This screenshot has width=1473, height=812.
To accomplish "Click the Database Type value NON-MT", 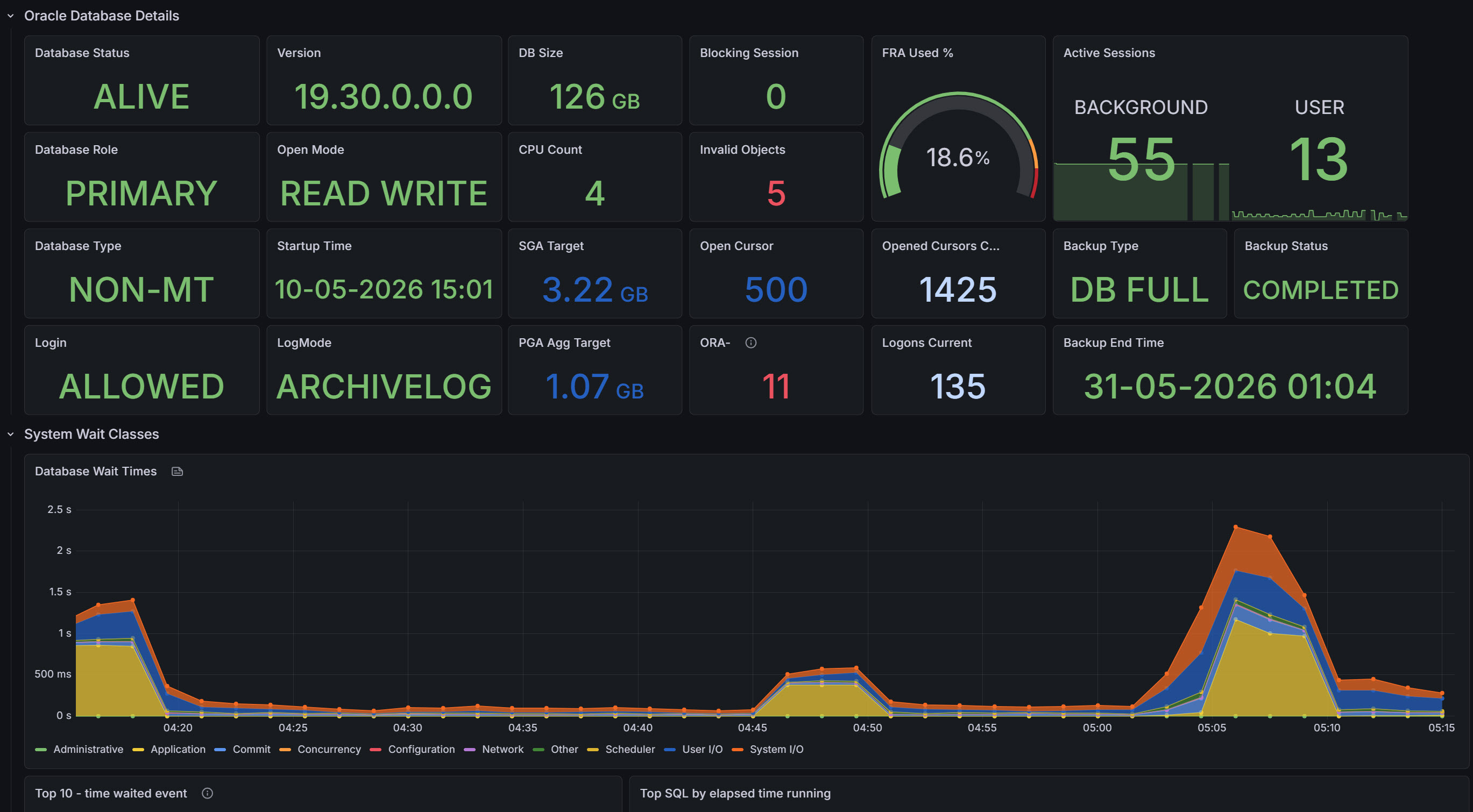I will tap(142, 290).
